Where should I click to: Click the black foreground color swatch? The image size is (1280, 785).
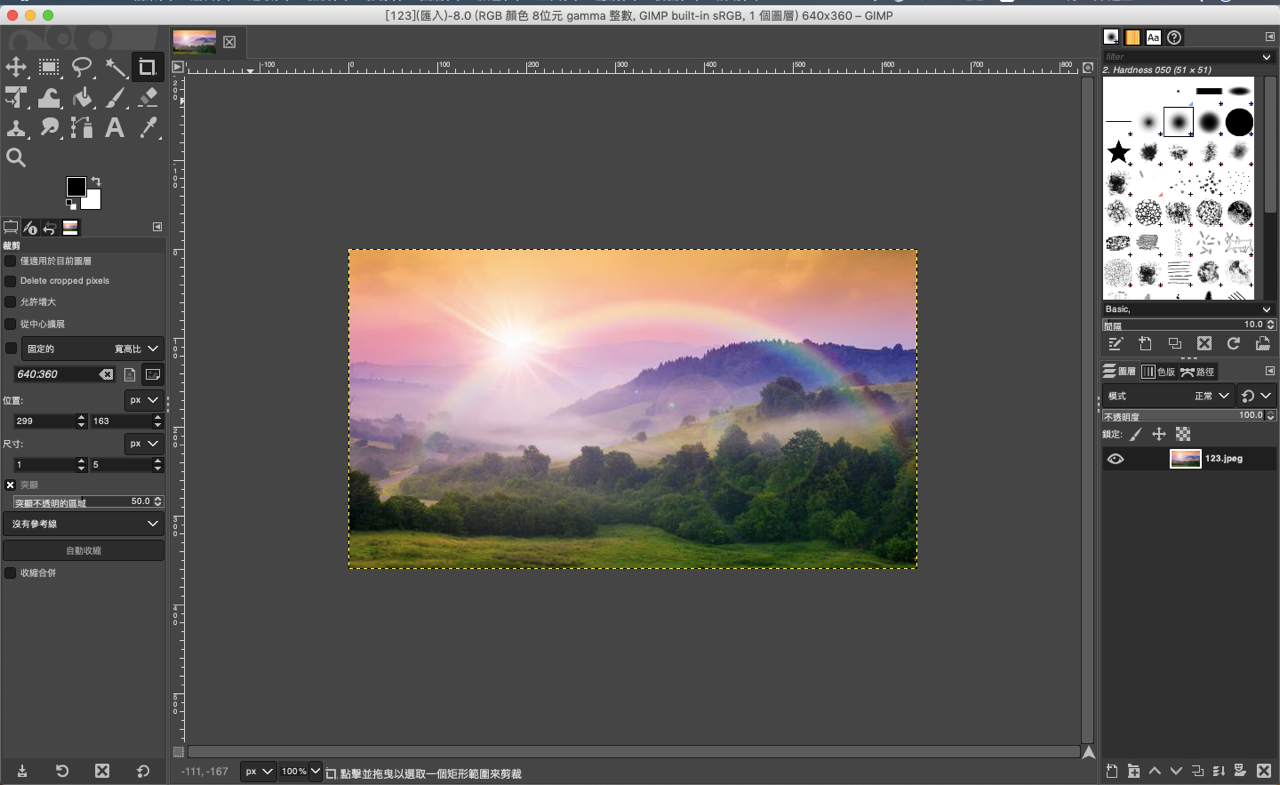tap(76, 187)
